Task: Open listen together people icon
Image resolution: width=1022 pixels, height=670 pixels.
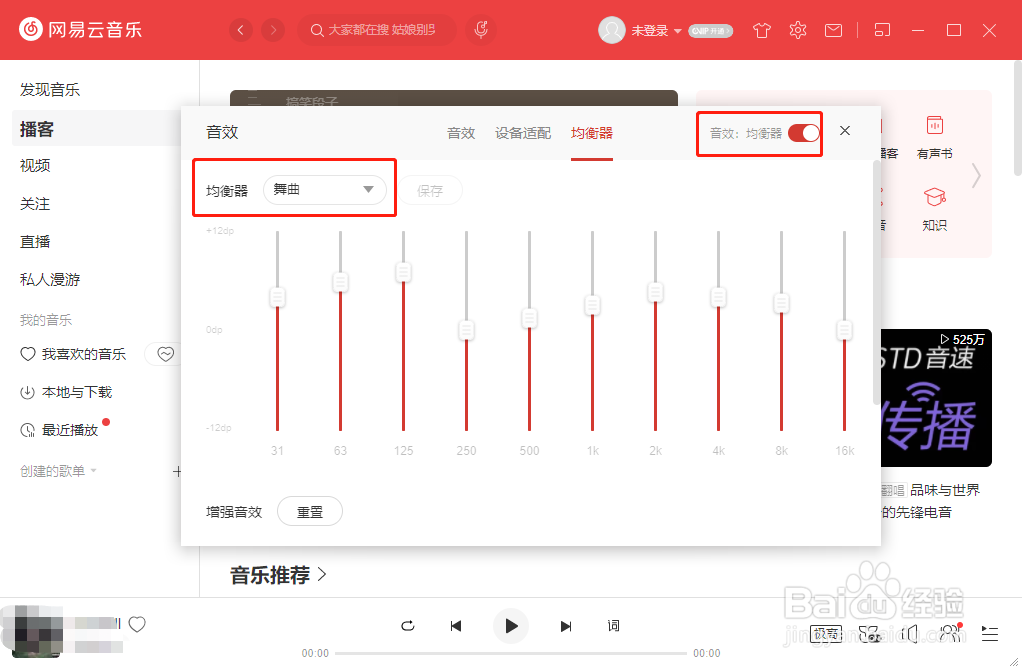Action: pos(950,633)
